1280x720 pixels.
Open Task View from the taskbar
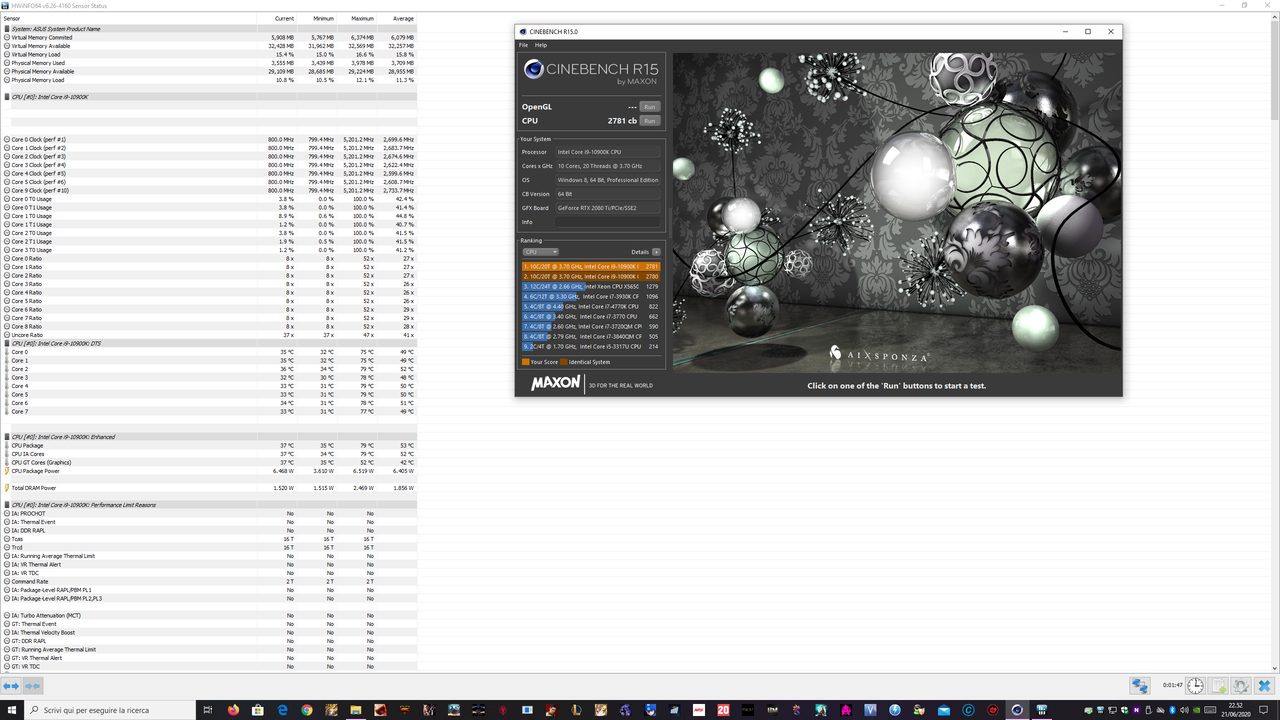pos(206,710)
